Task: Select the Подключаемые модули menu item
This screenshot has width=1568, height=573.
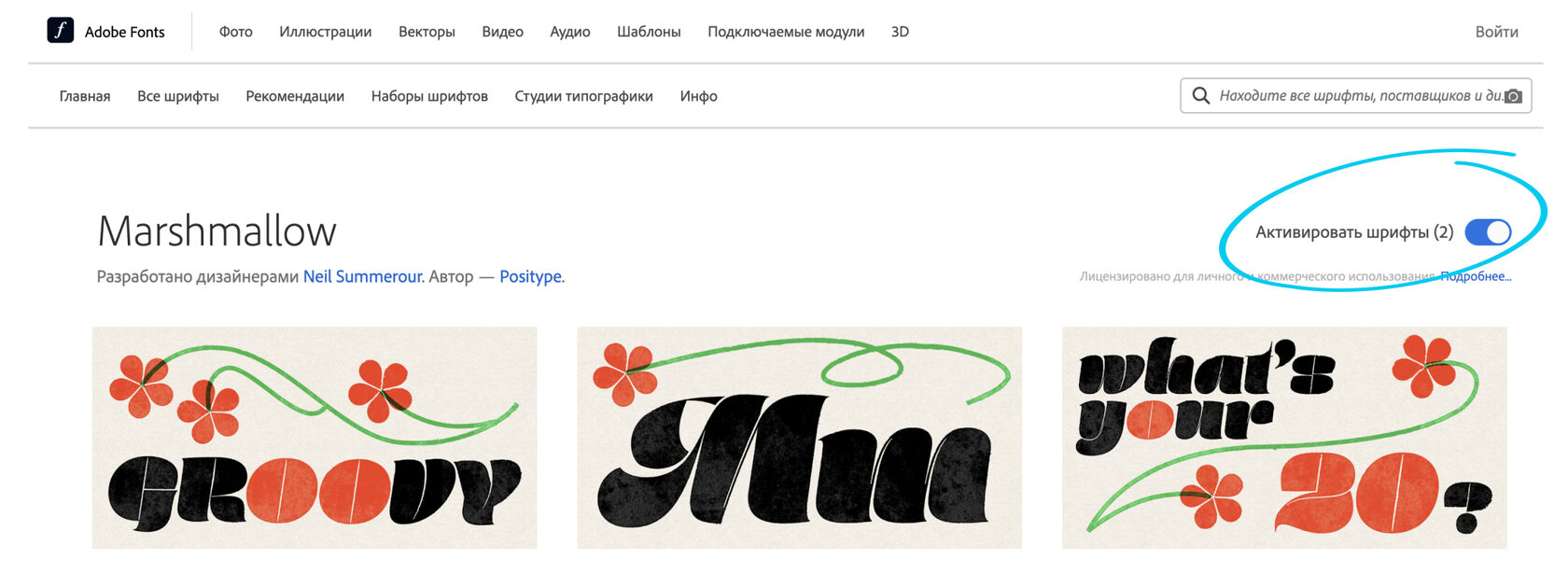Action: point(786,32)
